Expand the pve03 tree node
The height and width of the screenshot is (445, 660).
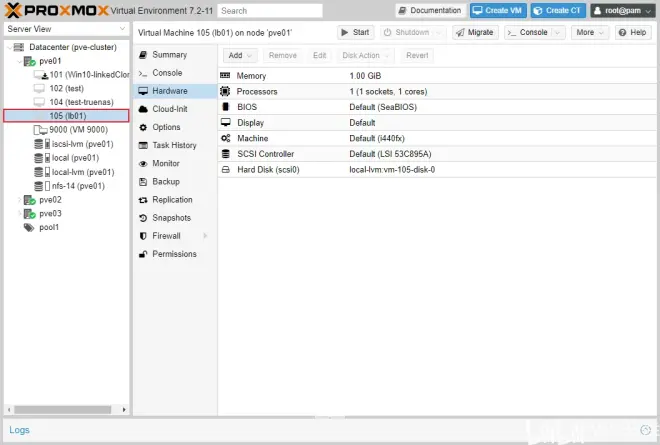[19, 213]
